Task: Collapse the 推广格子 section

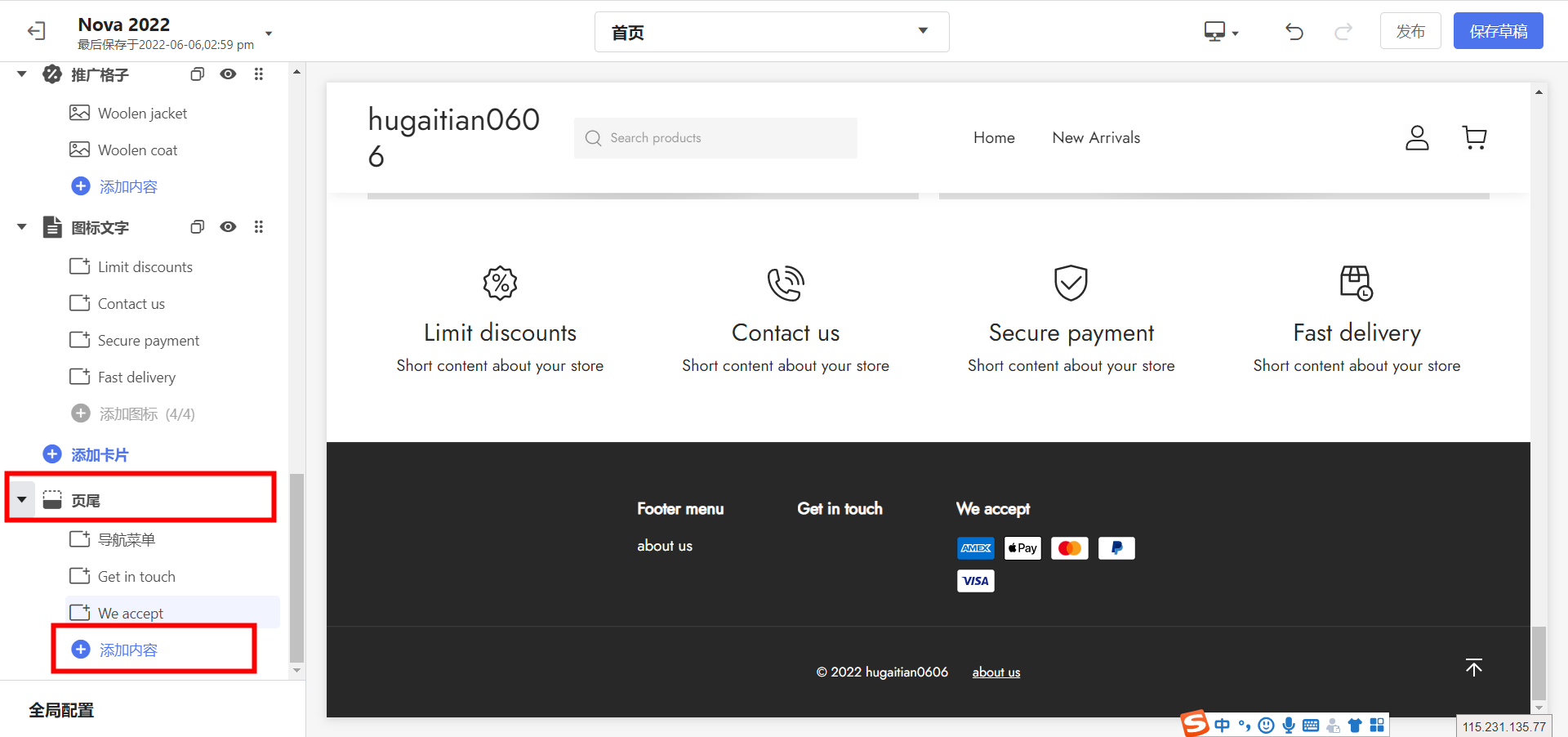Action: 22,74
